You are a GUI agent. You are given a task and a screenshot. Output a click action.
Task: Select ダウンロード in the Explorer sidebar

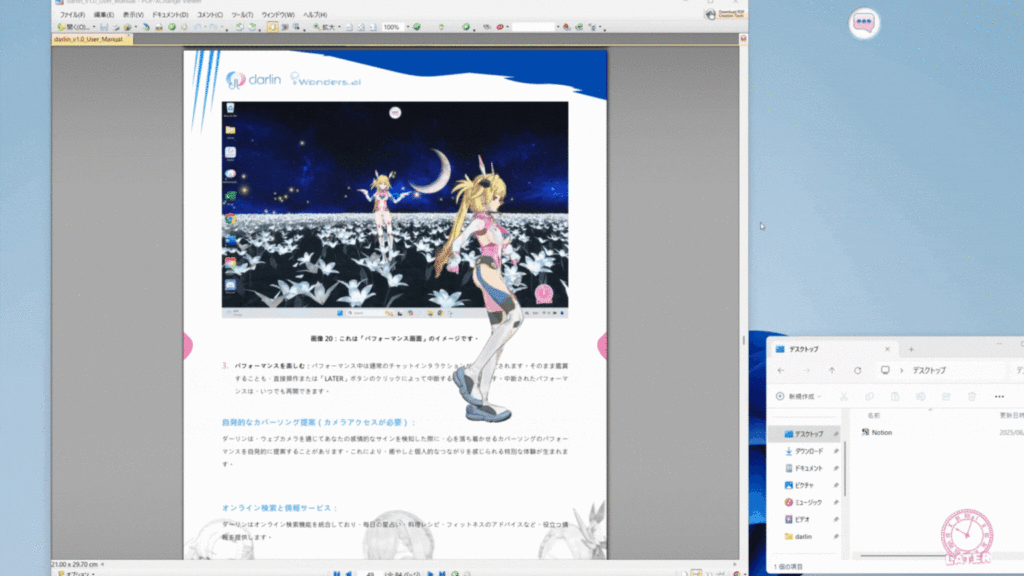tap(804, 451)
